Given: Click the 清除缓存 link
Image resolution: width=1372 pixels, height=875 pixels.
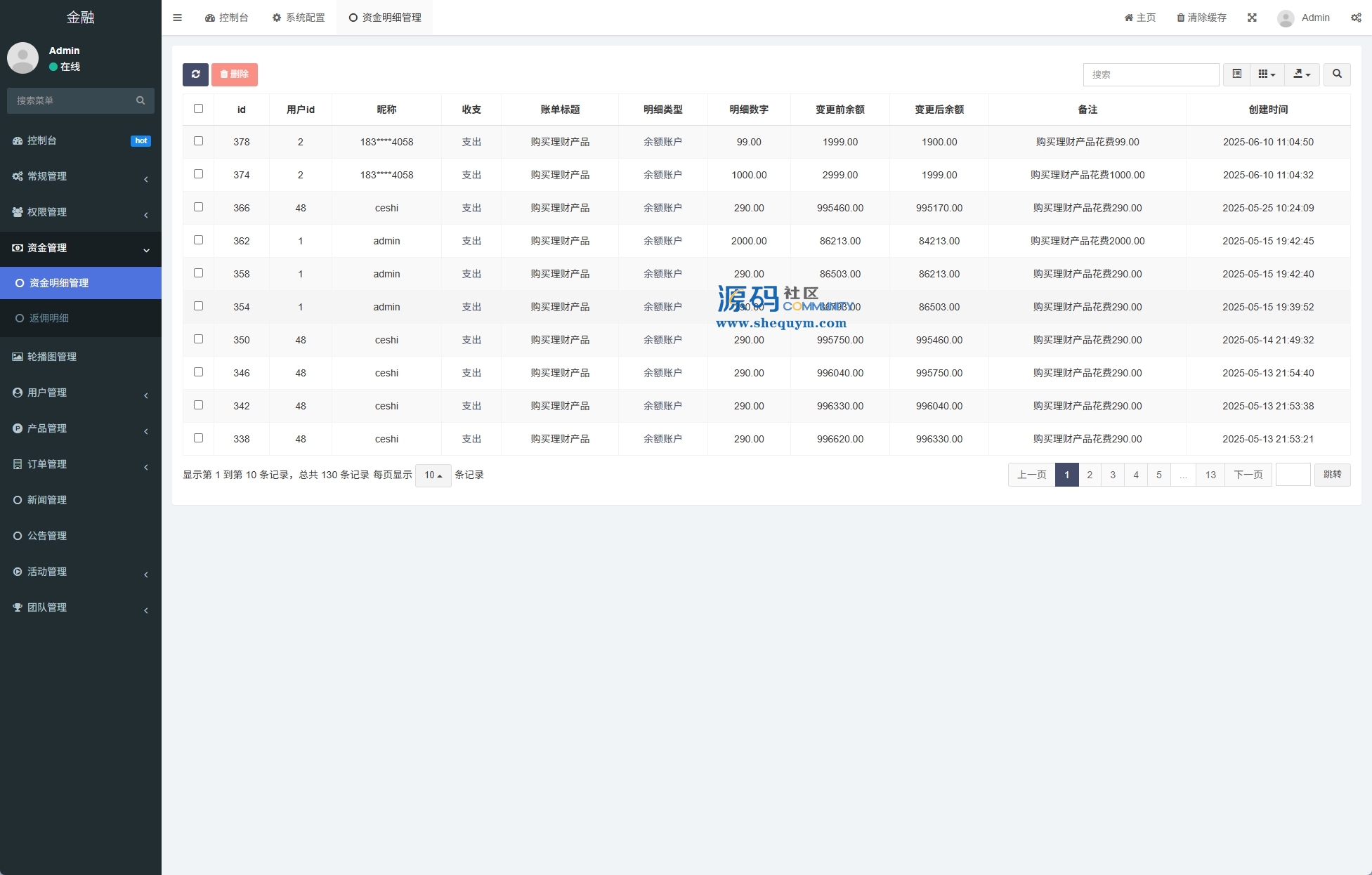Looking at the screenshot, I should tap(1202, 18).
